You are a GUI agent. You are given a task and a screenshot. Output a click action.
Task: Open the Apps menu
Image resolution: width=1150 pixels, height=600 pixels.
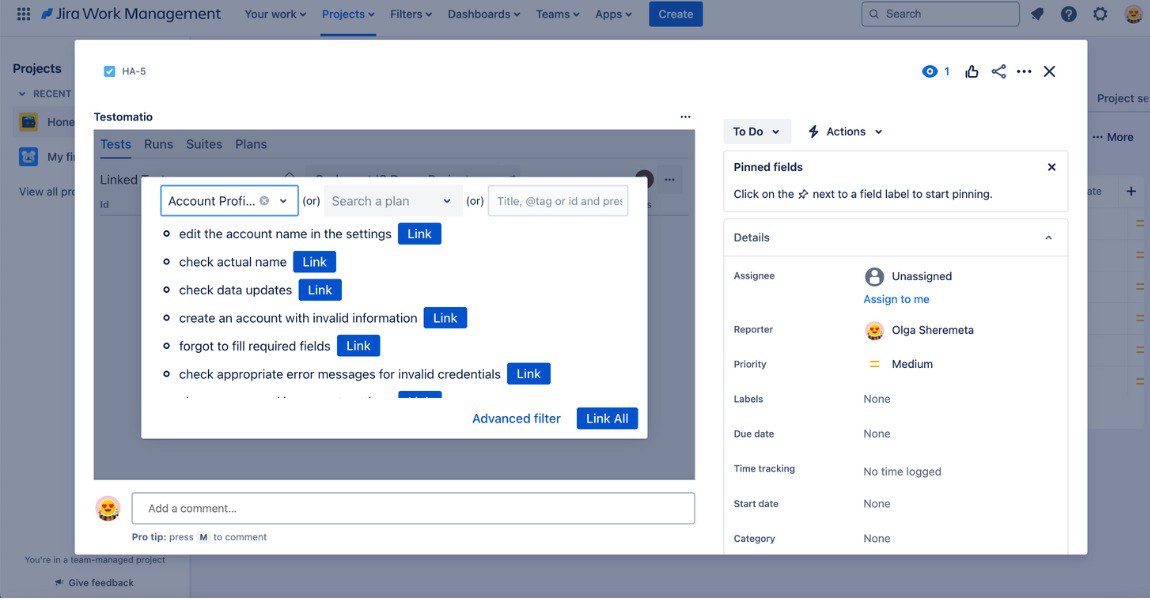click(x=613, y=14)
